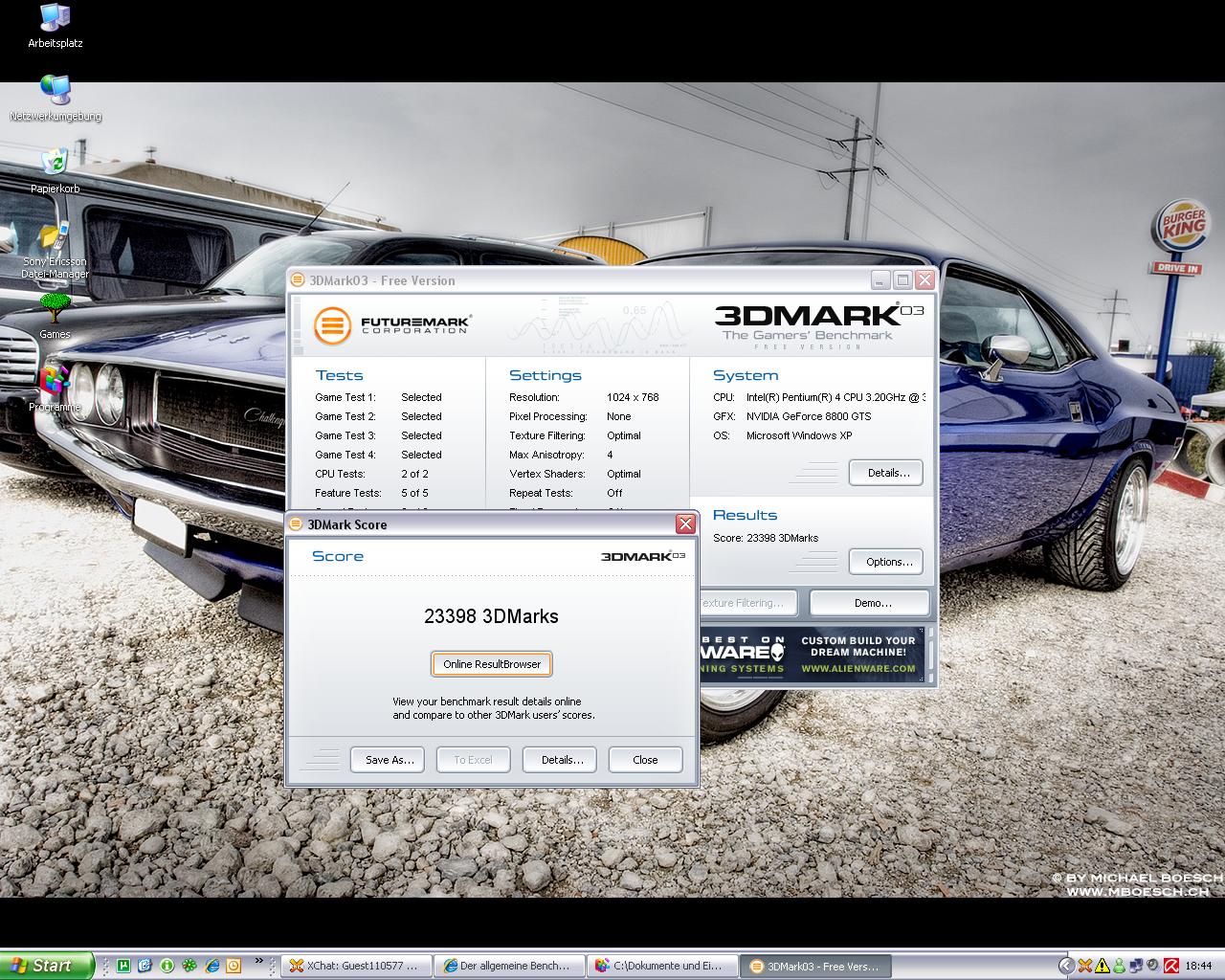Click the Online ResultBrowser button

pos(492,664)
